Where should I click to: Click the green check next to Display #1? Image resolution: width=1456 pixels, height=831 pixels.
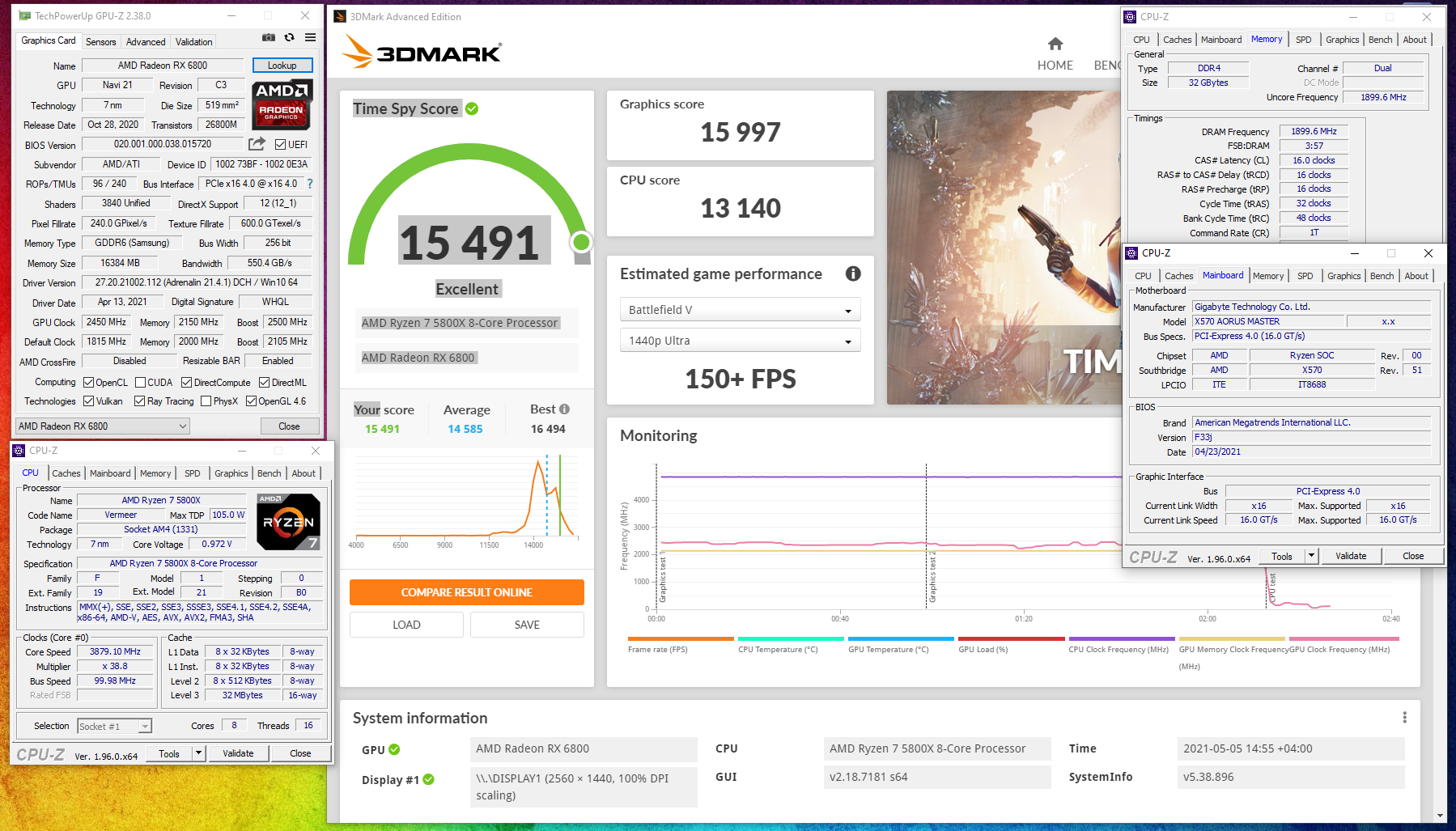coord(428,779)
